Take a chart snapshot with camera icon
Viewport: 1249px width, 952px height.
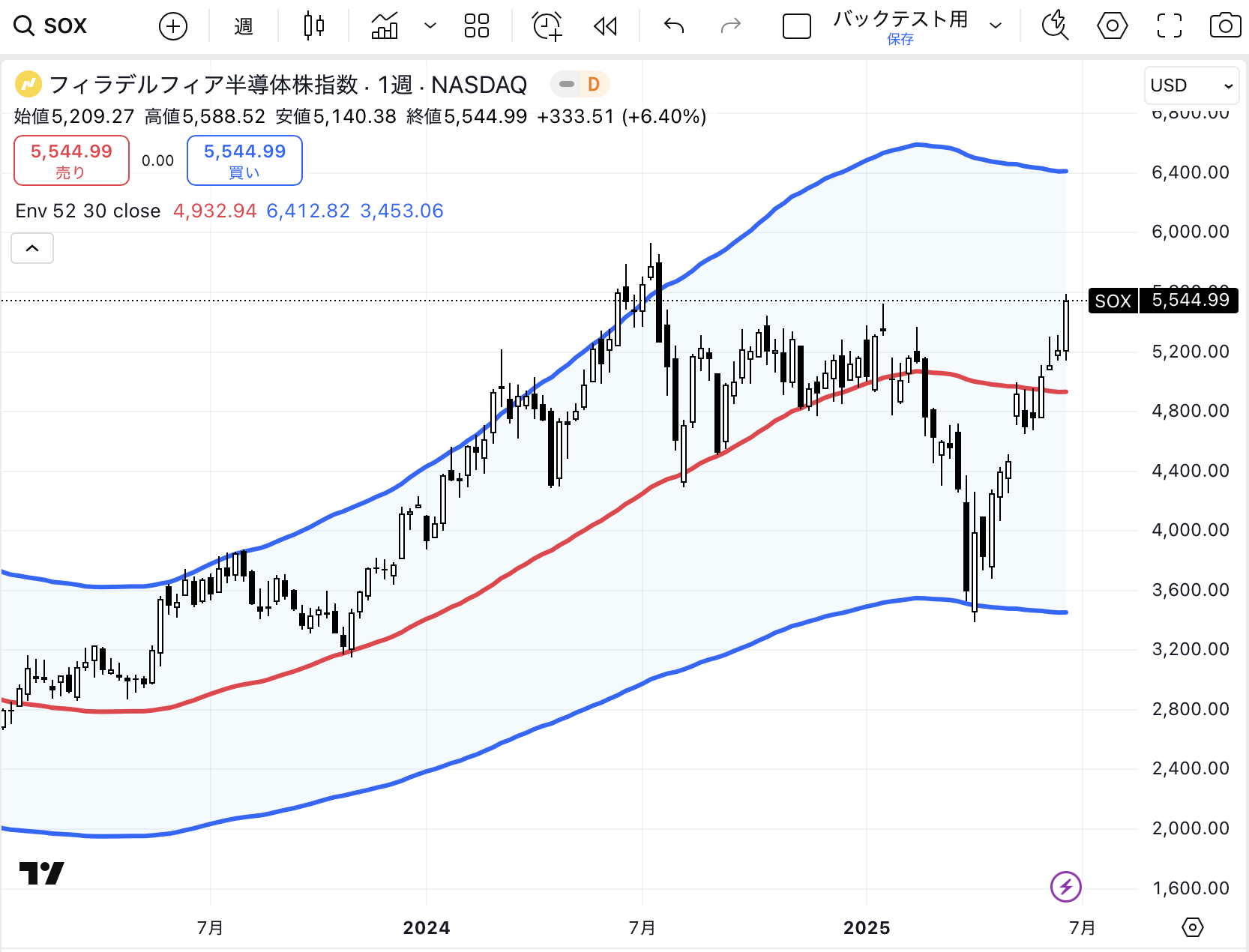(1226, 26)
